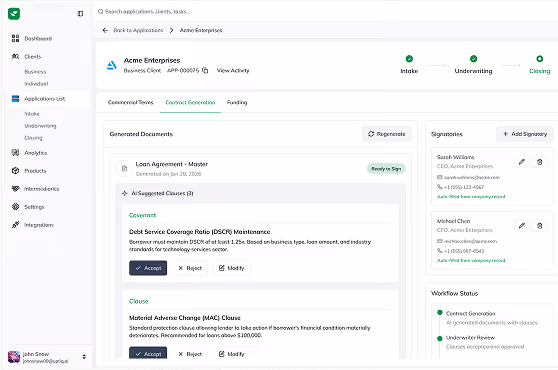The image size is (558, 370).
Task: Edit signatory Michael Chen
Action: click(522, 226)
